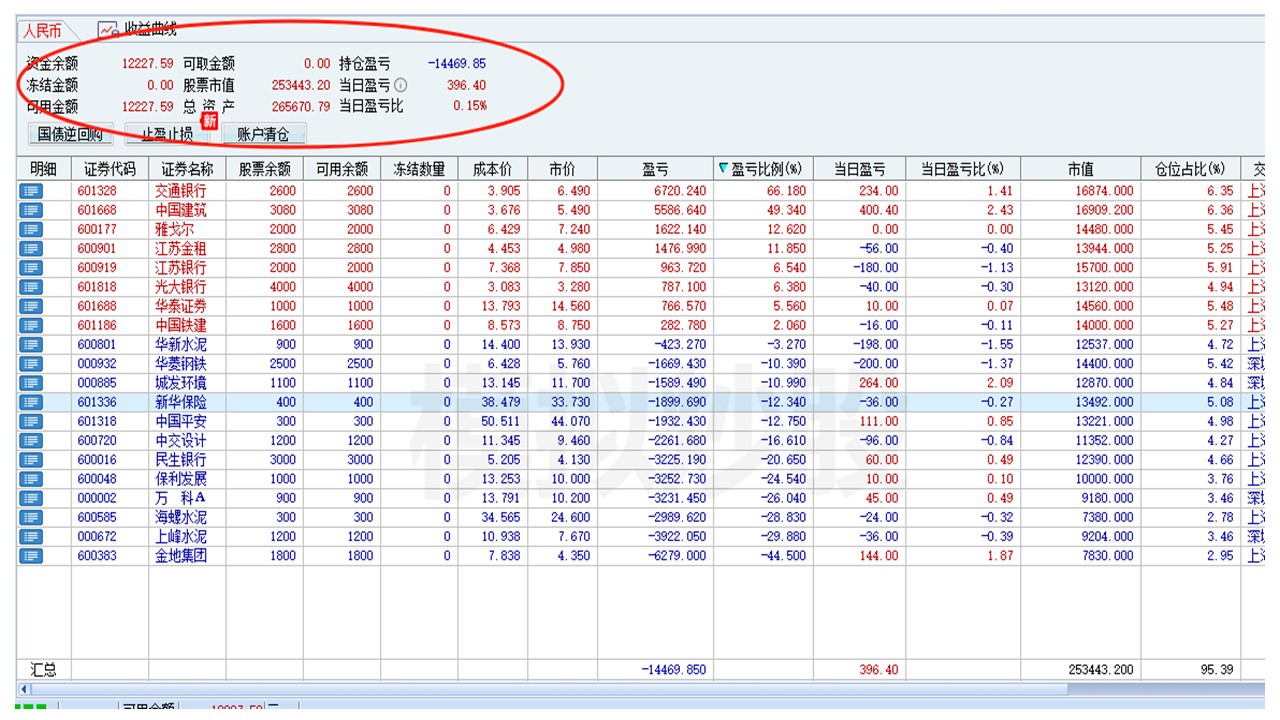Click the scrollbar left arrow below 汇总

[x=24, y=689]
